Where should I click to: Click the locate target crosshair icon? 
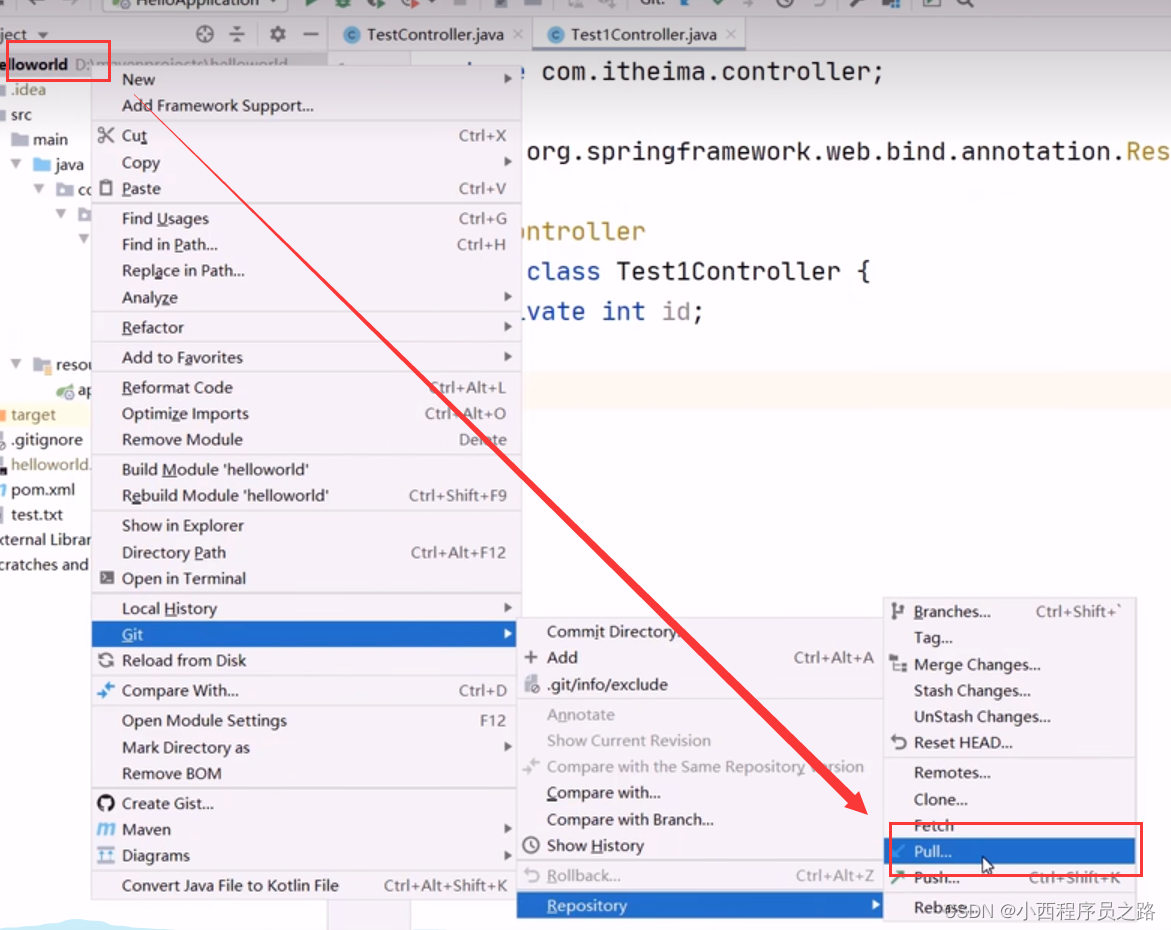coord(205,34)
